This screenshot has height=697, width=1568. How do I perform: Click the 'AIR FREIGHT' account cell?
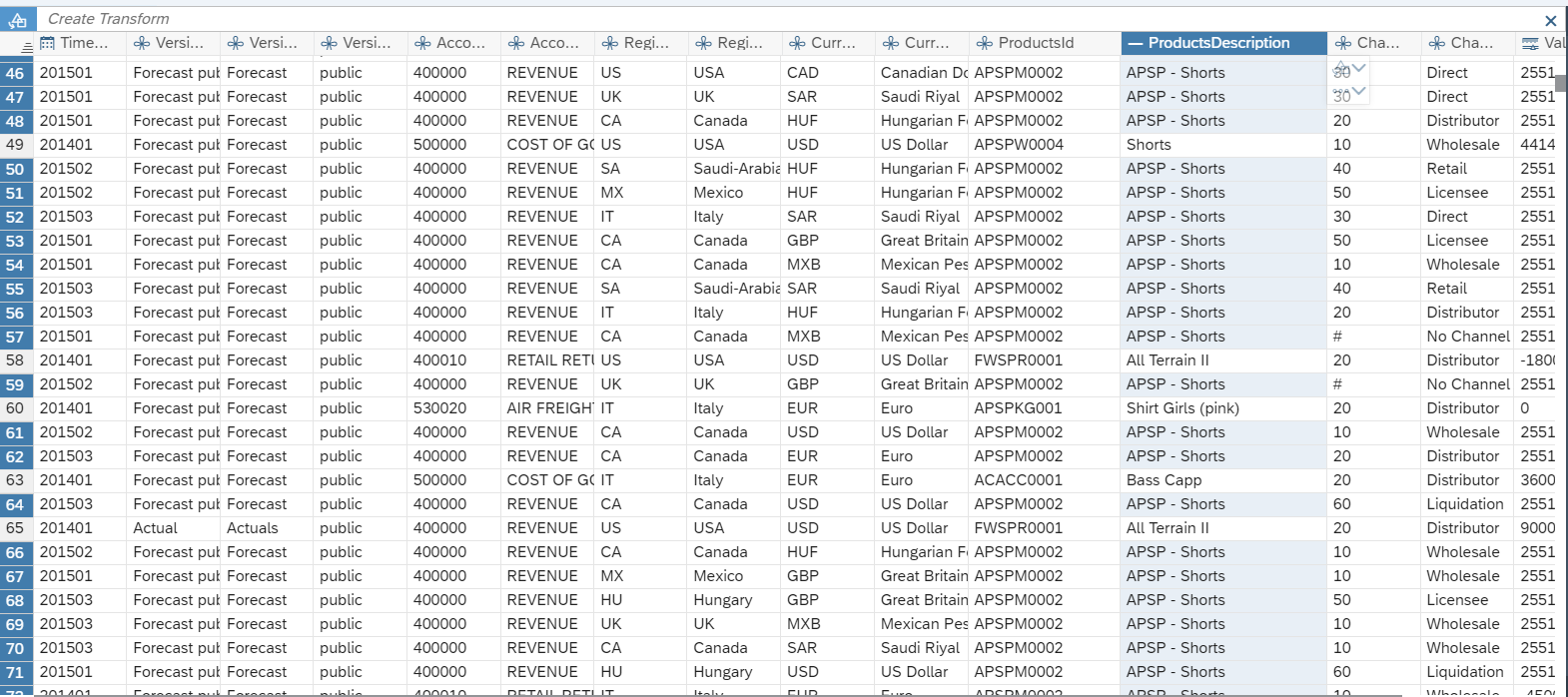(547, 408)
